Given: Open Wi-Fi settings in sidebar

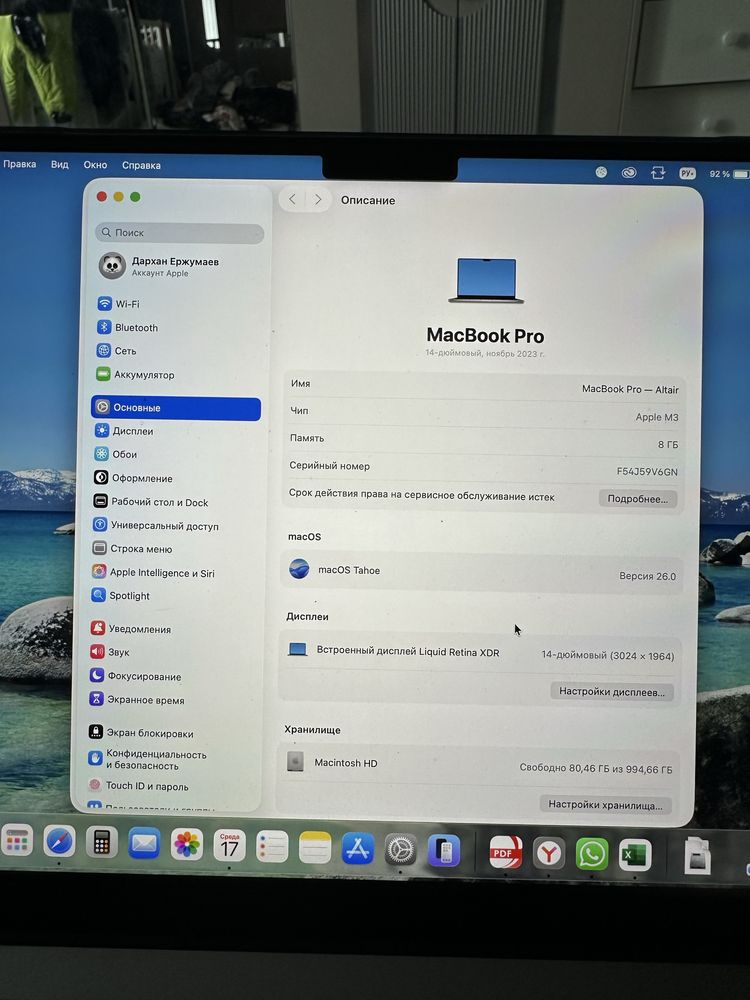Looking at the screenshot, I should point(118,304).
